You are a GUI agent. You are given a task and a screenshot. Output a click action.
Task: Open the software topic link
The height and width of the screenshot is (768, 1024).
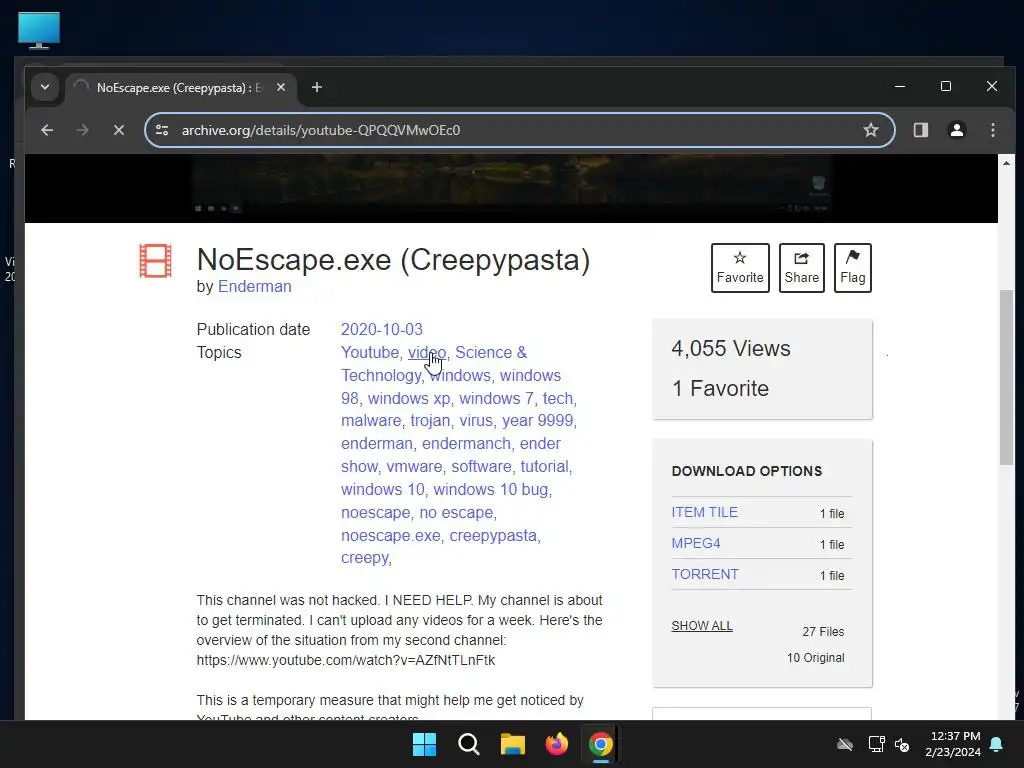tap(481, 466)
